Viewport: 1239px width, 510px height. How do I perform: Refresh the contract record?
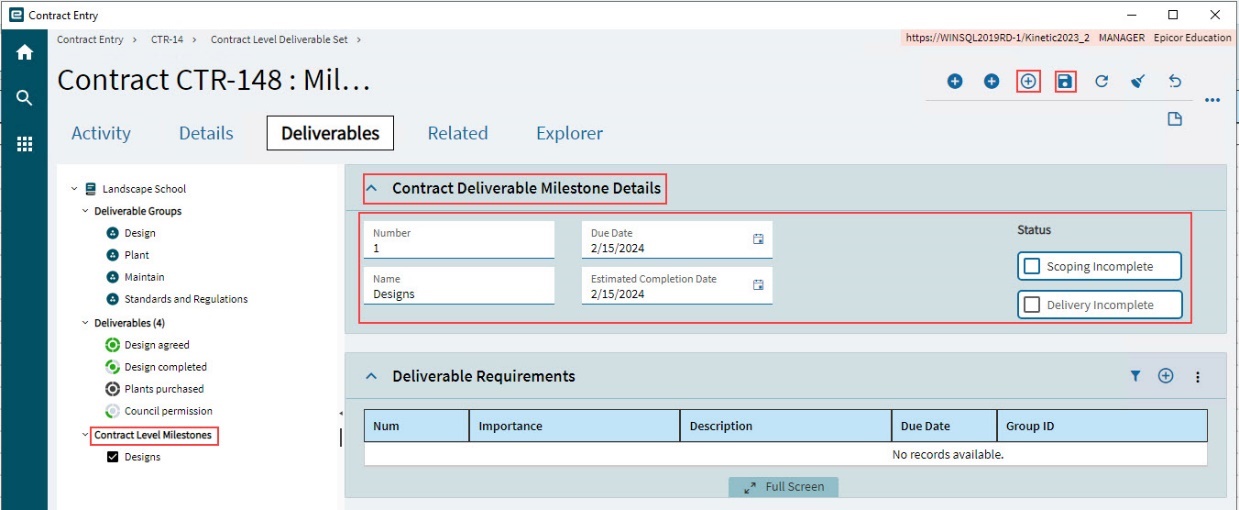[x=1101, y=82]
